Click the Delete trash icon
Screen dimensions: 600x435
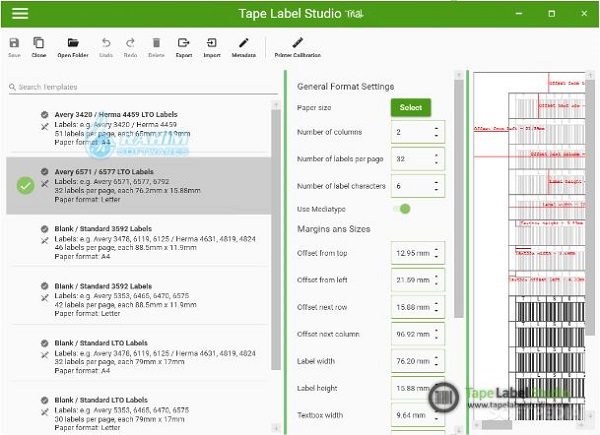point(156,43)
